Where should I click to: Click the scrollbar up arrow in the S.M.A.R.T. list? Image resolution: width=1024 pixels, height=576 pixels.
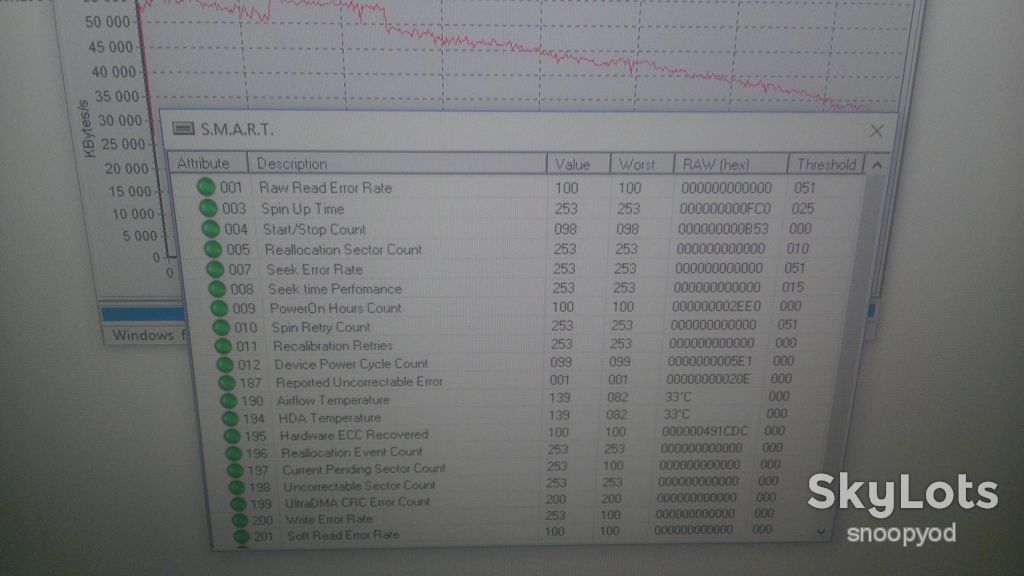pyautogui.click(x=877, y=165)
